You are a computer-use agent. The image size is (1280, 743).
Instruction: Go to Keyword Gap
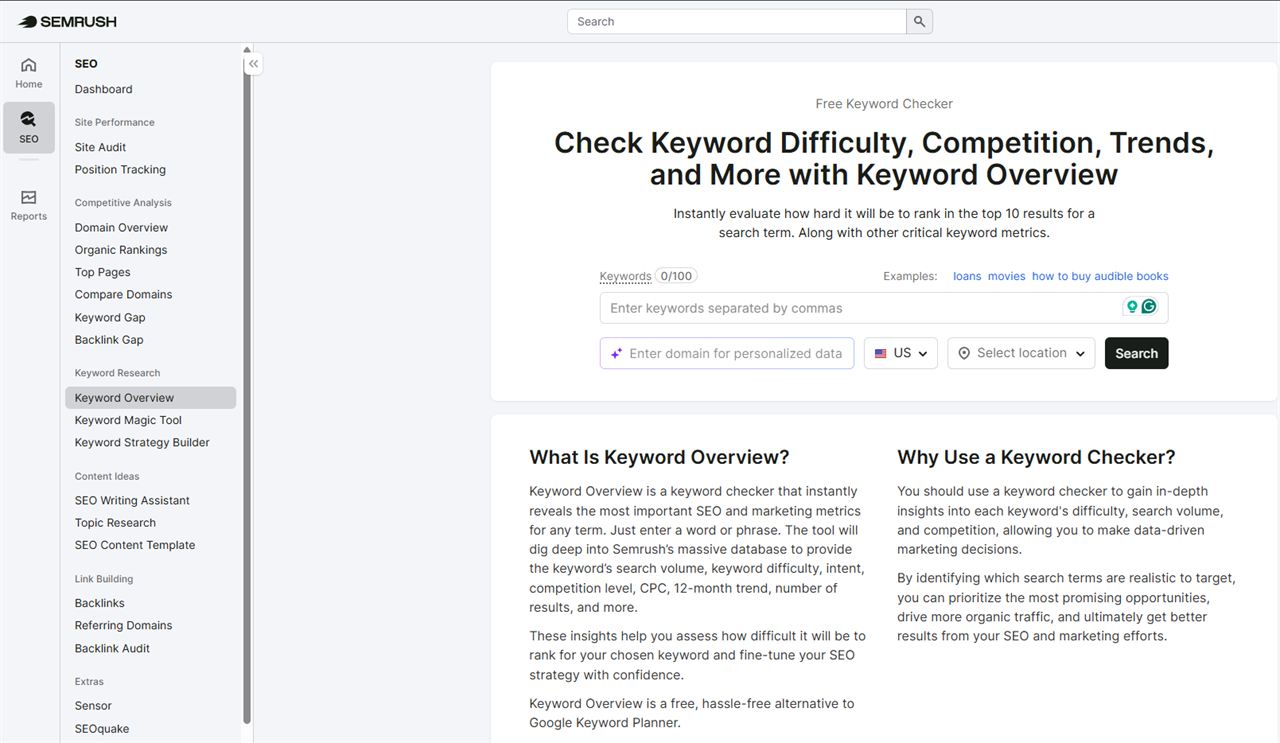110,317
